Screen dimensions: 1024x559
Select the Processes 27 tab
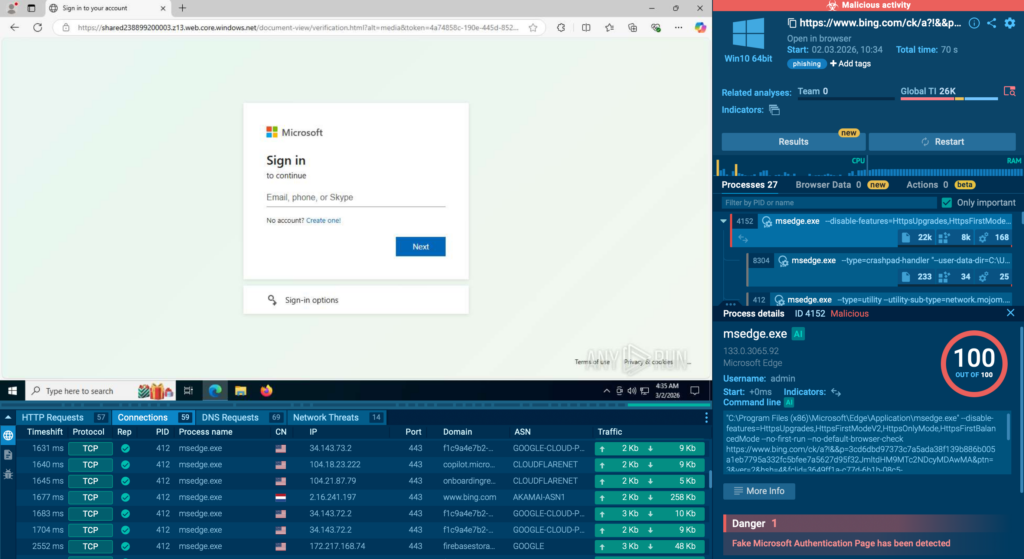click(749, 185)
